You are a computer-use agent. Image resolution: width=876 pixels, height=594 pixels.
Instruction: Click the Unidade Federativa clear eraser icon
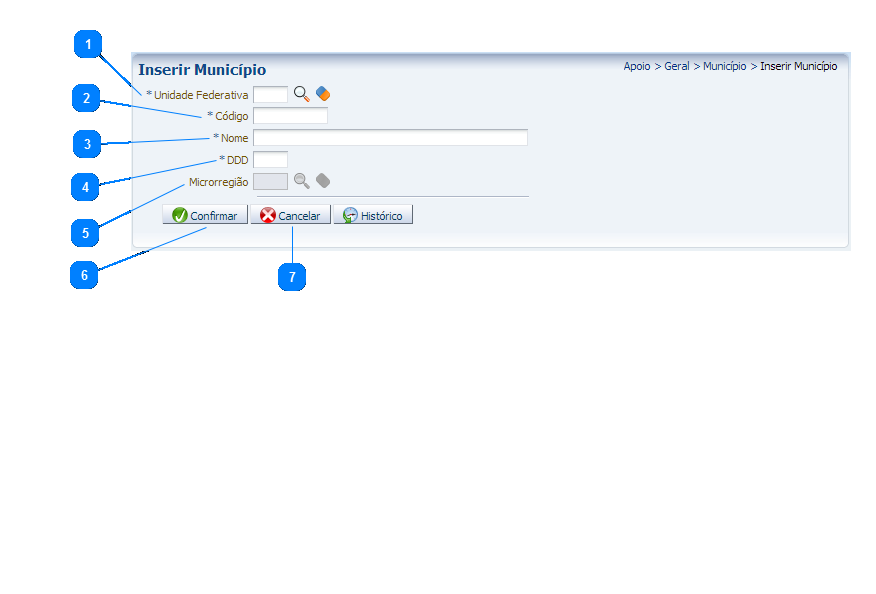[x=323, y=94]
